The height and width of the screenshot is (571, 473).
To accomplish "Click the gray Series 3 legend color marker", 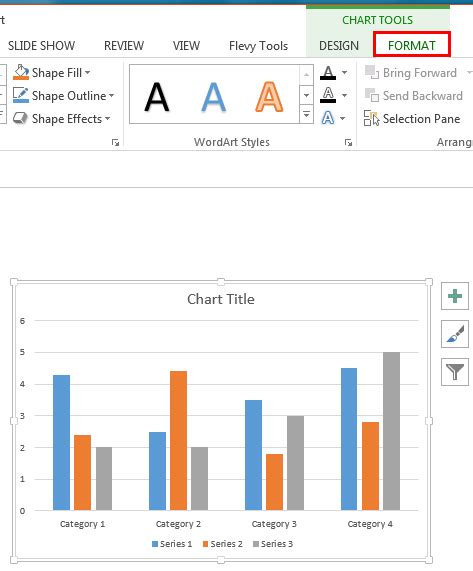I will tap(256, 544).
